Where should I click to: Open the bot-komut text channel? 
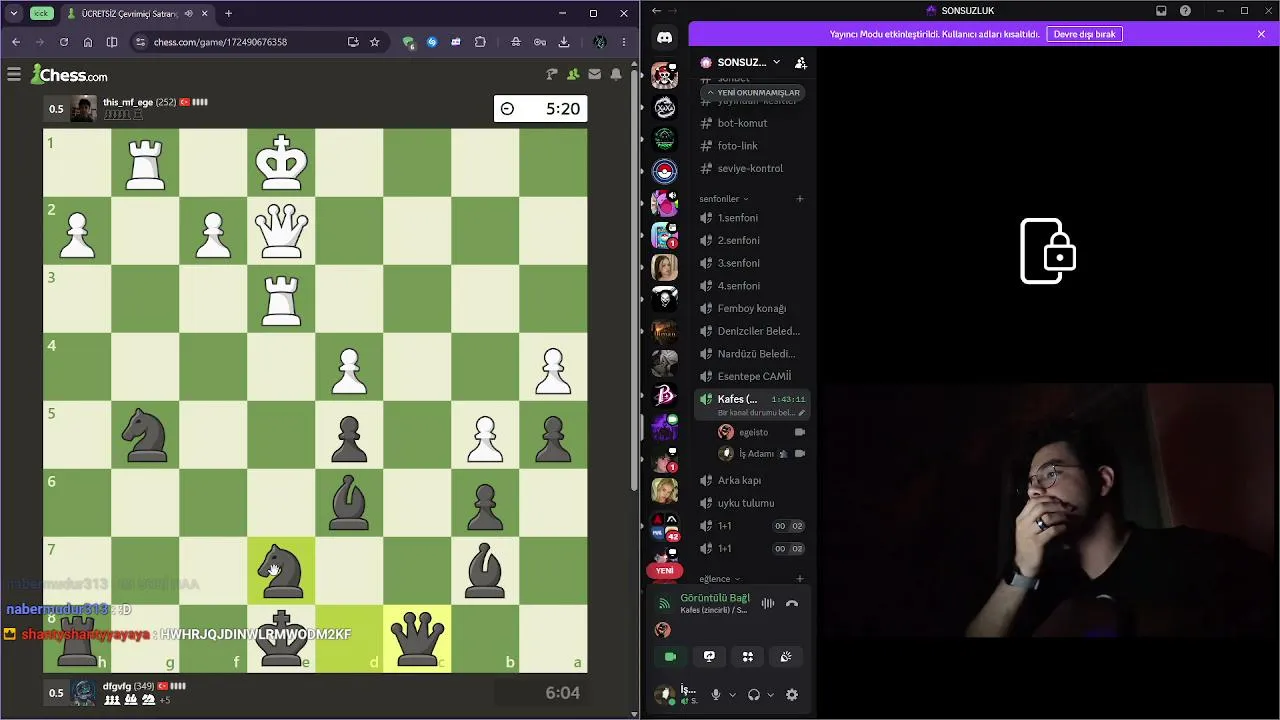(x=752, y=123)
